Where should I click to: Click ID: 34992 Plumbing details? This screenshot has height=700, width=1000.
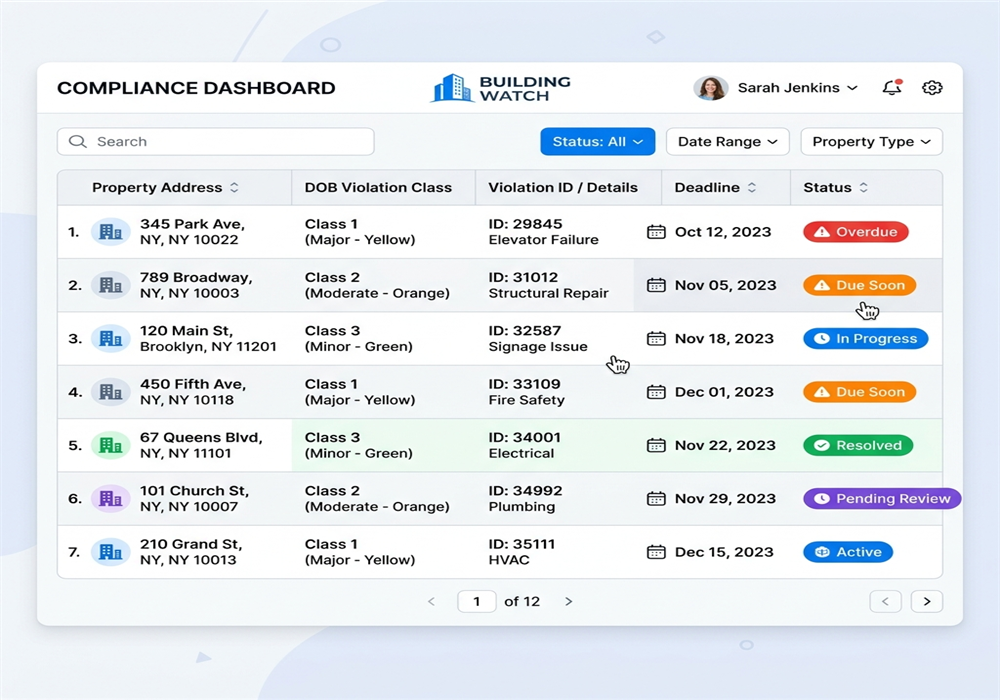click(526, 499)
